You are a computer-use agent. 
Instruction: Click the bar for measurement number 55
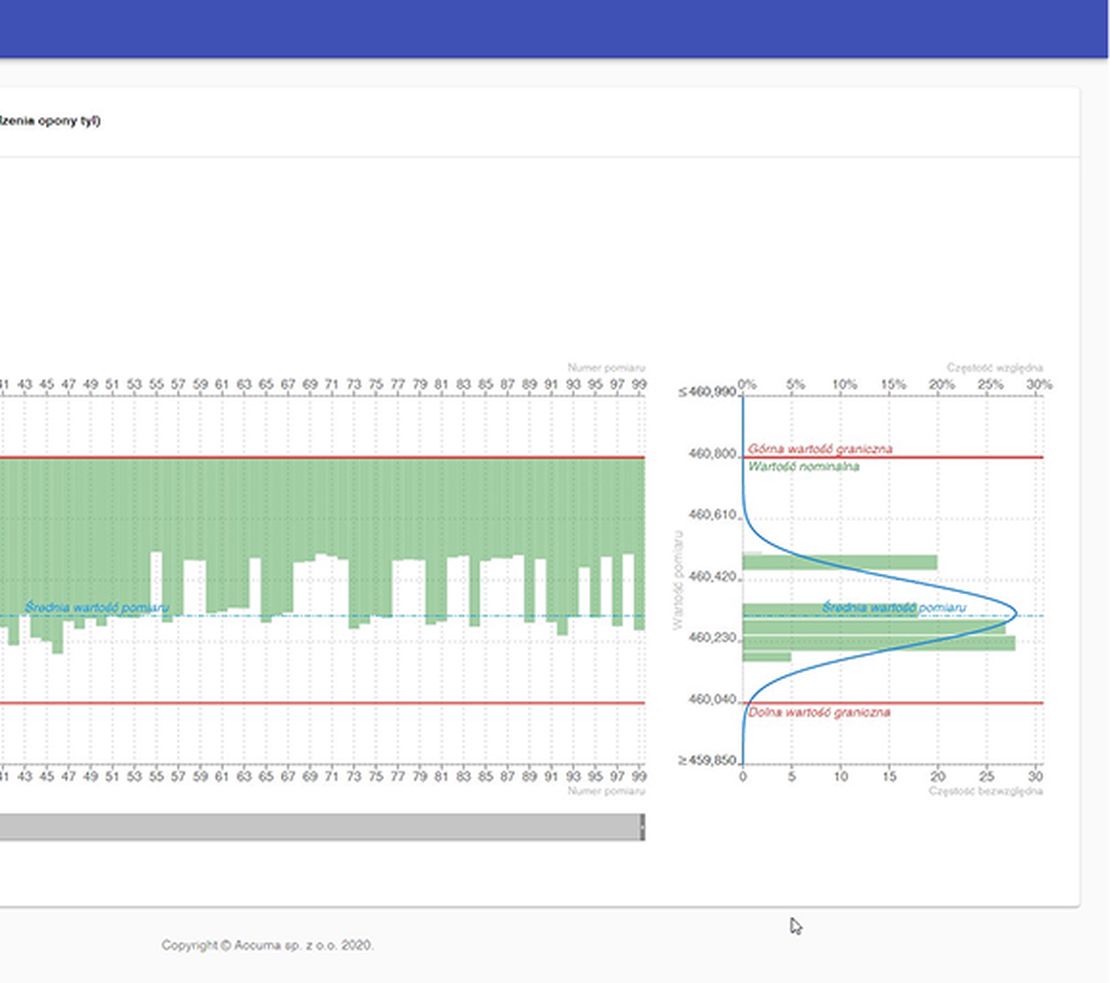tap(156, 505)
